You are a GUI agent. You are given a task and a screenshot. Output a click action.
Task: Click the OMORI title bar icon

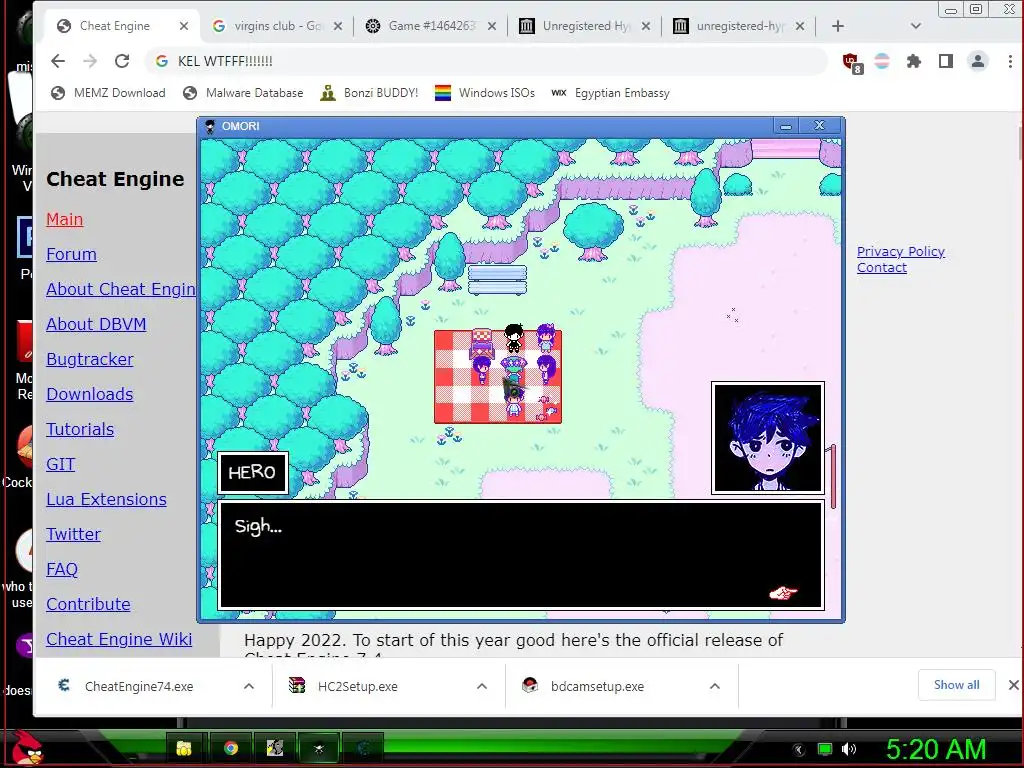(x=210, y=126)
